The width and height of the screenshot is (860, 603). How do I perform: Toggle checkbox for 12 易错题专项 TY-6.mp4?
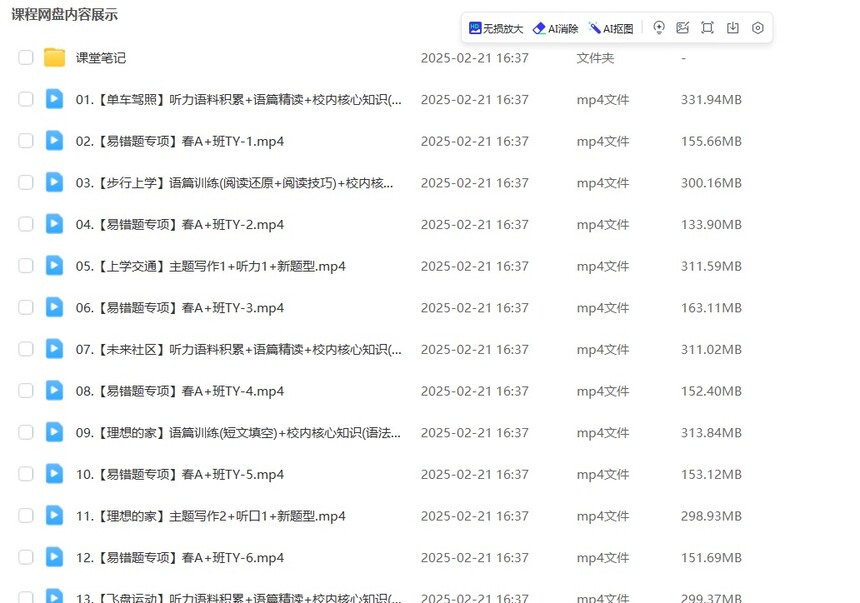pyautogui.click(x=26, y=557)
